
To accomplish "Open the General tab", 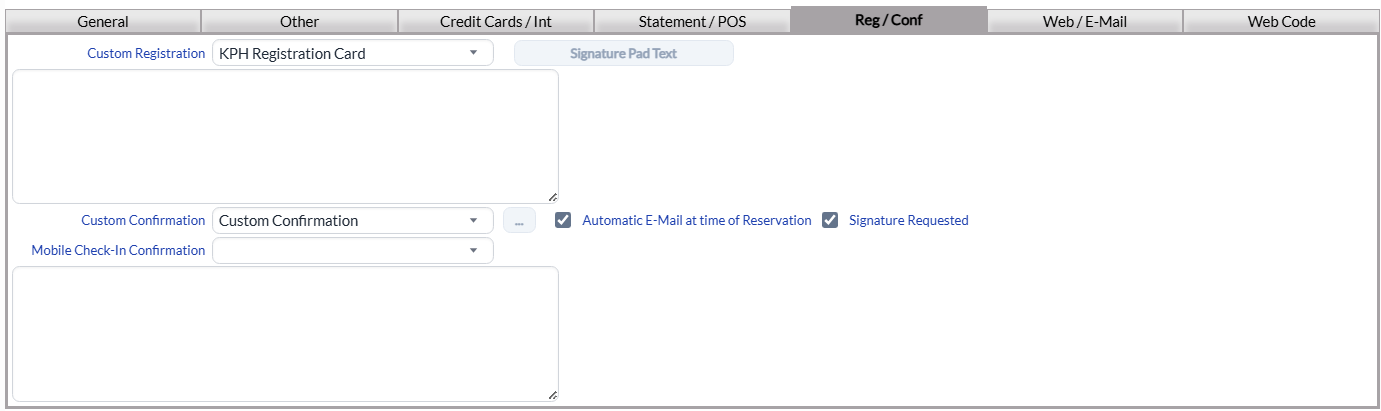I will tap(103, 21).
